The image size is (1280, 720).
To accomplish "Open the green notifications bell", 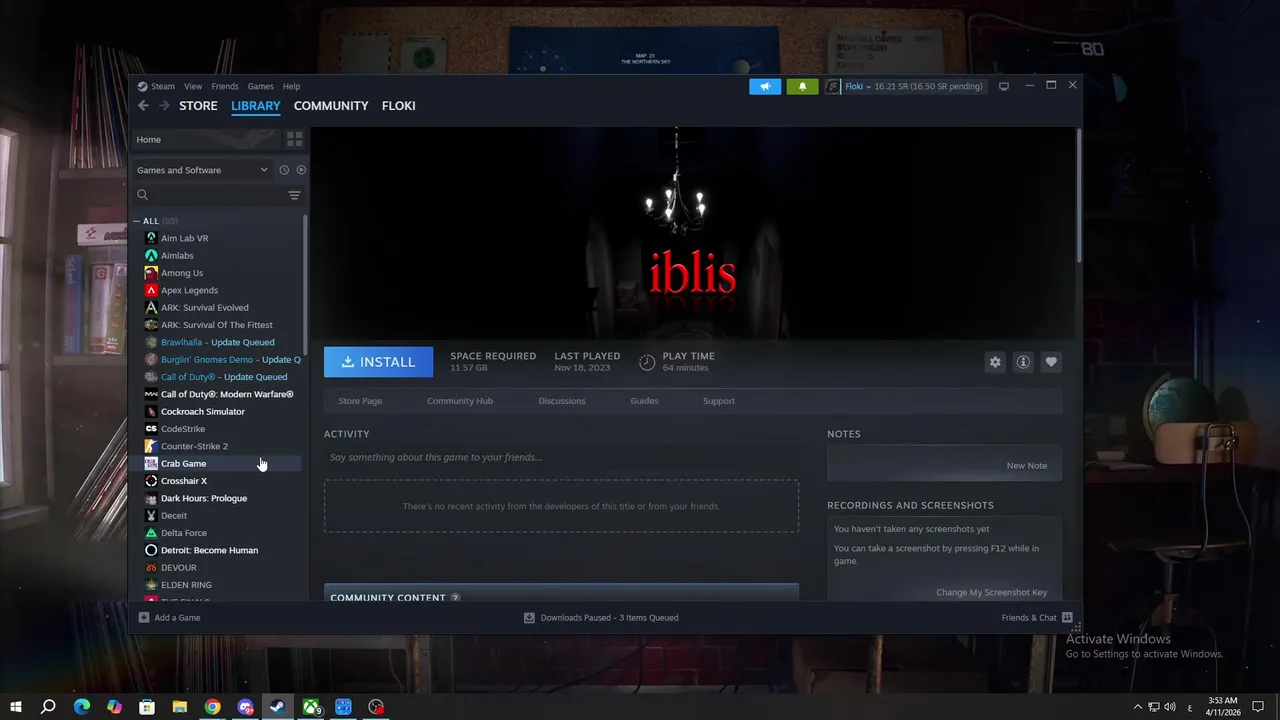I will click(x=802, y=86).
